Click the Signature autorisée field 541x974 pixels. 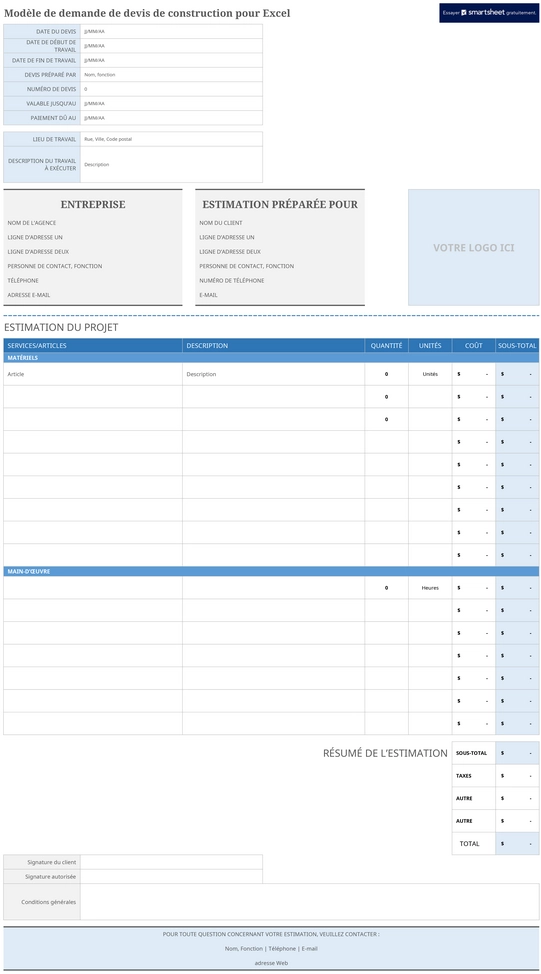[x=171, y=876]
